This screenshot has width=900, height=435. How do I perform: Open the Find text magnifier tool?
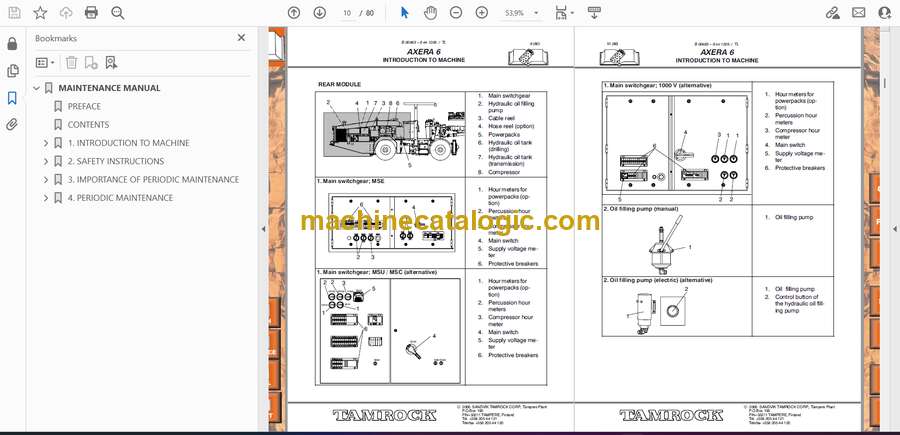pos(118,13)
